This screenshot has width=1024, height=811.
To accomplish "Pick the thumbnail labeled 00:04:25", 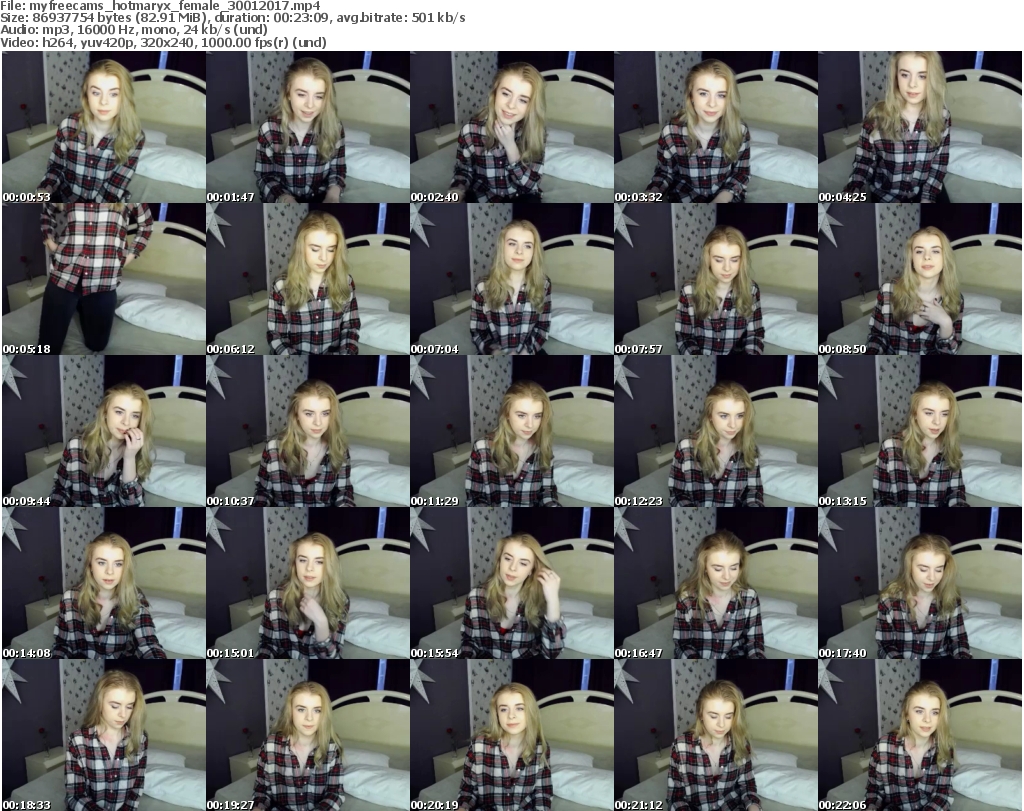I will (920, 127).
